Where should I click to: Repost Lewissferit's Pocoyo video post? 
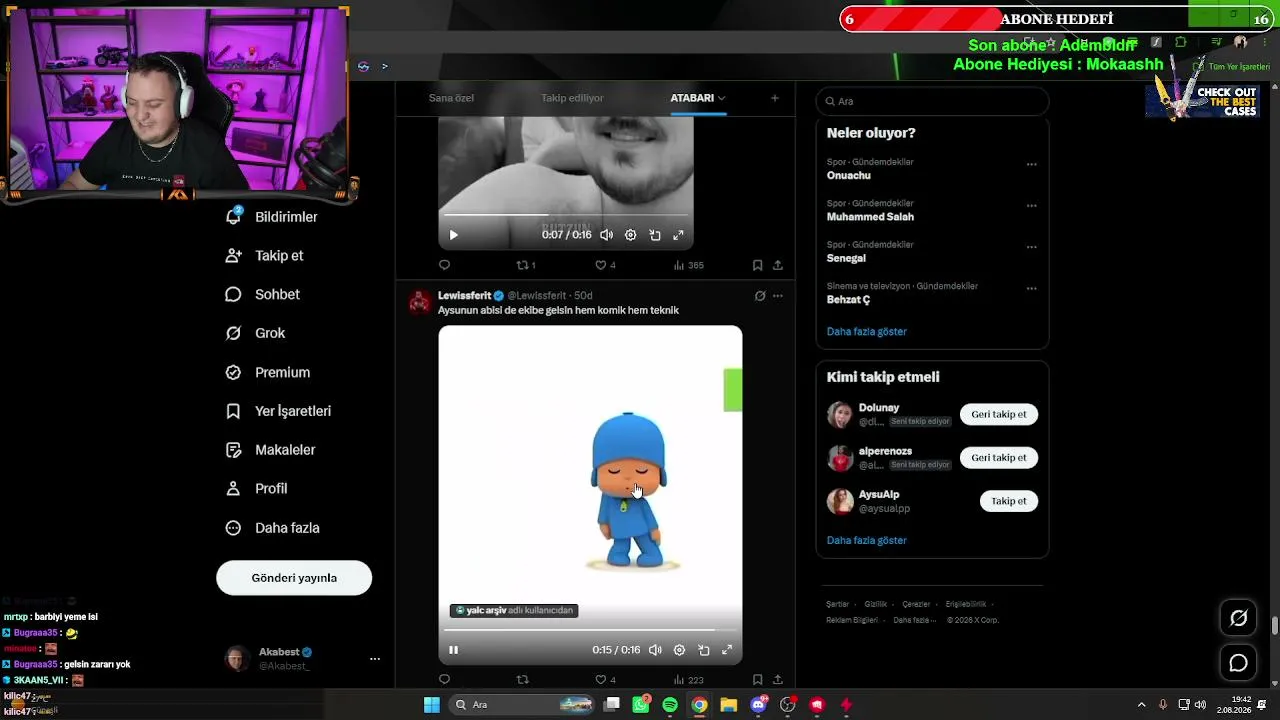tap(522, 680)
